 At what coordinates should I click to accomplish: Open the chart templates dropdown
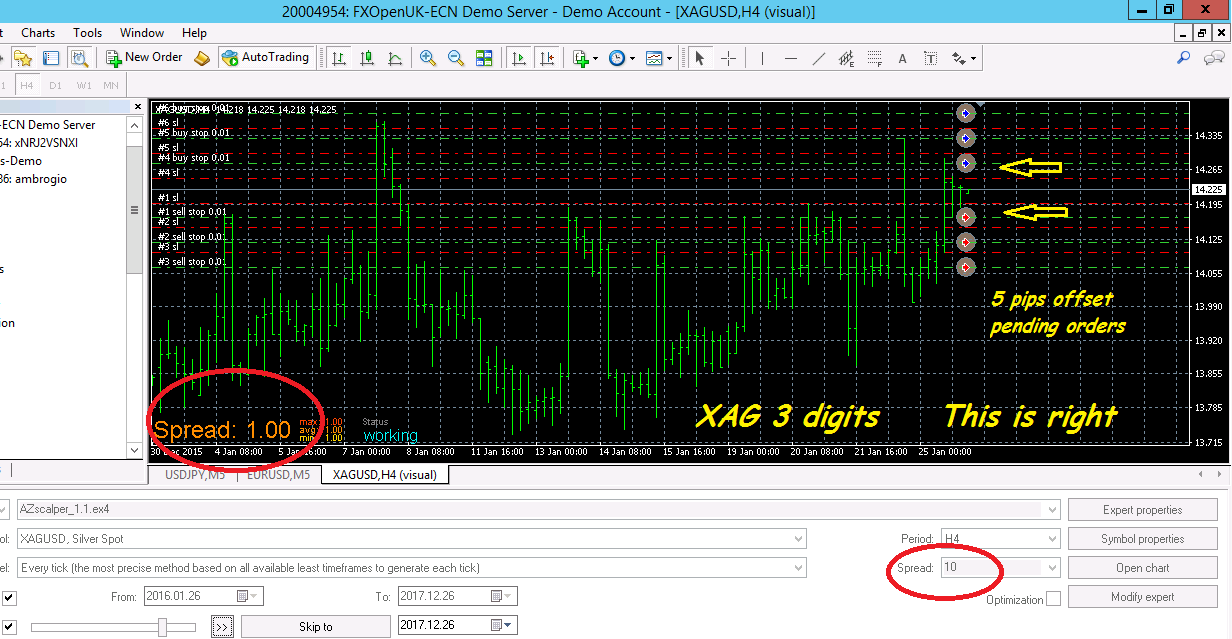pyautogui.click(x=658, y=58)
